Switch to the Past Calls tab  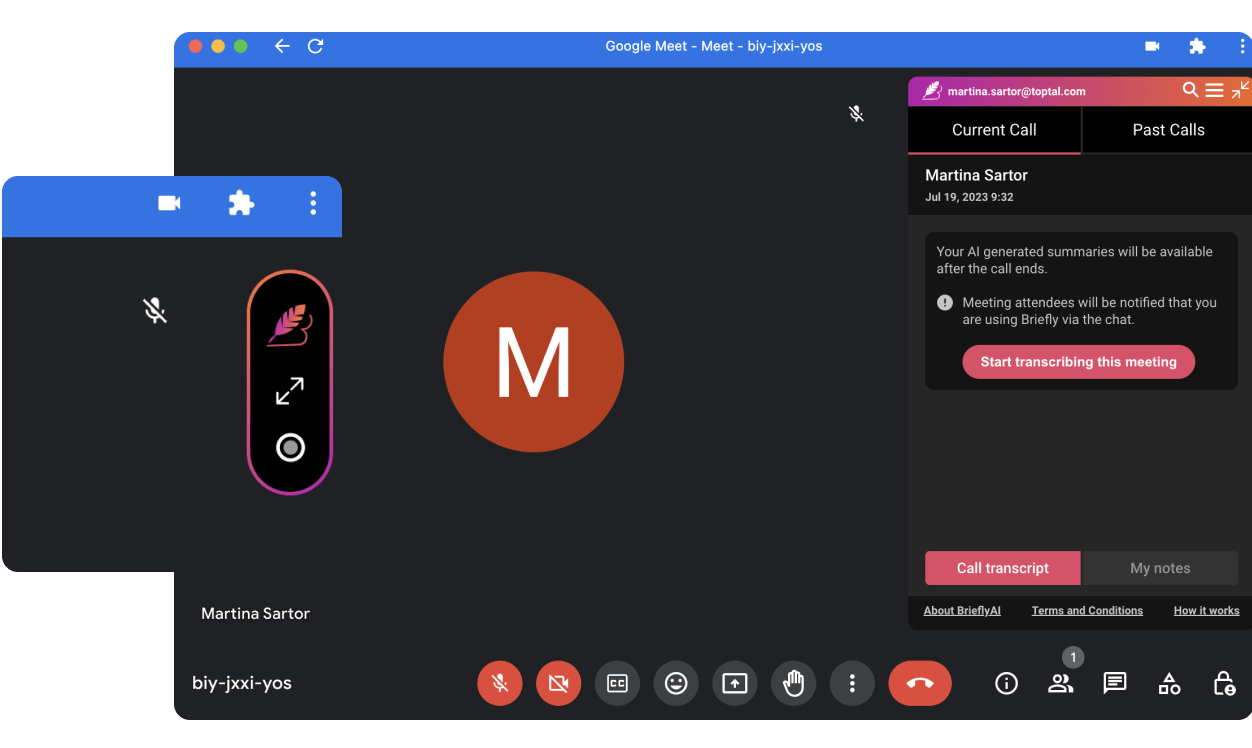(1168, 130)
